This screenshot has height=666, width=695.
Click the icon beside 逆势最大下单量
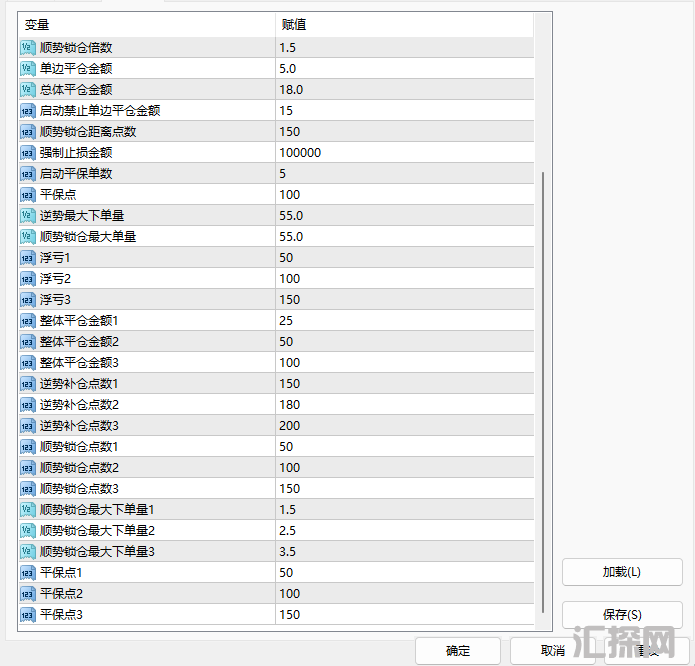(27, 216)
